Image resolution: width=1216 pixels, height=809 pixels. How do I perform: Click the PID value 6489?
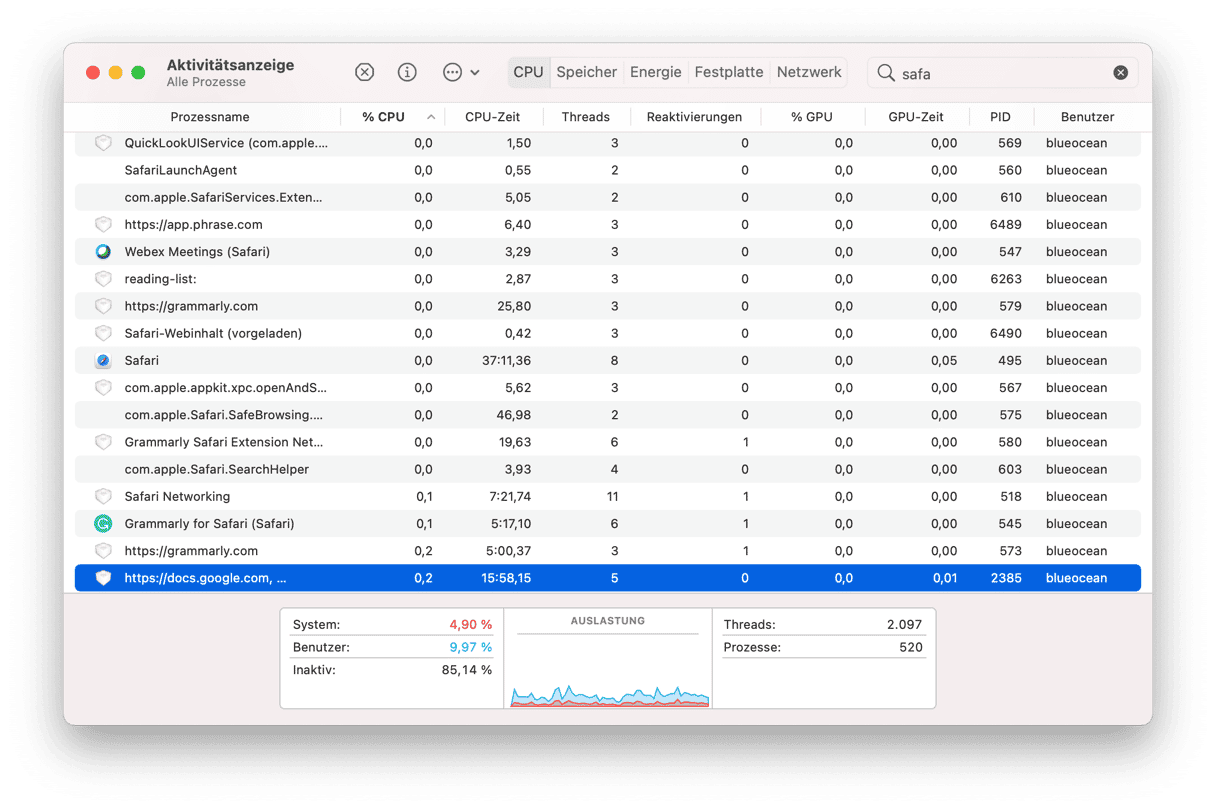pos(1006,225)
